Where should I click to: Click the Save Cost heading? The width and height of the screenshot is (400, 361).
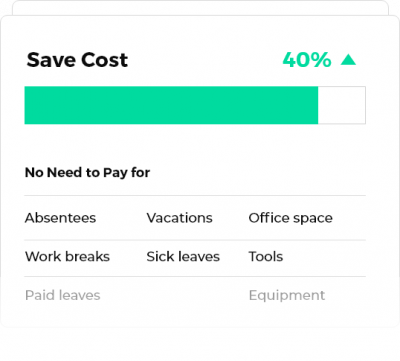click(x=77, y=60)
